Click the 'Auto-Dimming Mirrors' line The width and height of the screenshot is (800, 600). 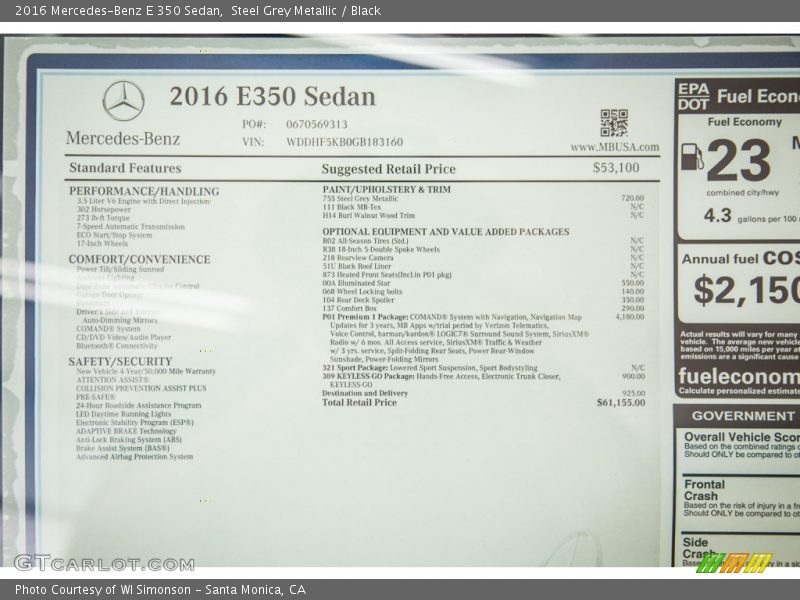(120, 320)
